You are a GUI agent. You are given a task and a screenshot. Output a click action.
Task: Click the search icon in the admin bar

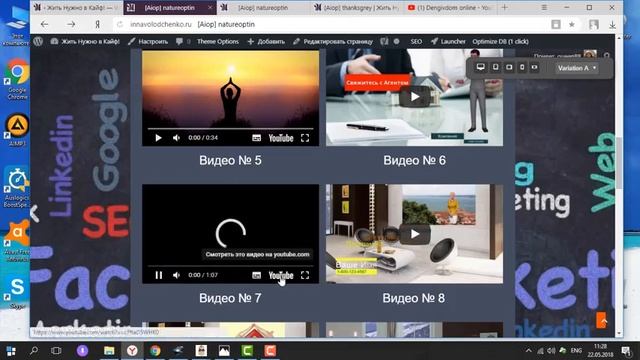(x=607, y=56)
